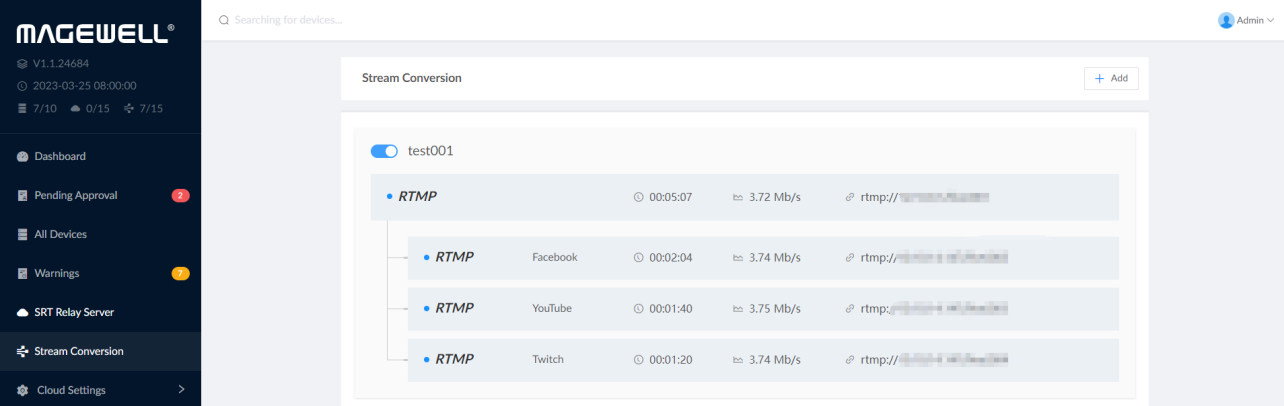Click the clock icon in YouTube row
Screen dimensions: 1284x406
tap(639, 308)
